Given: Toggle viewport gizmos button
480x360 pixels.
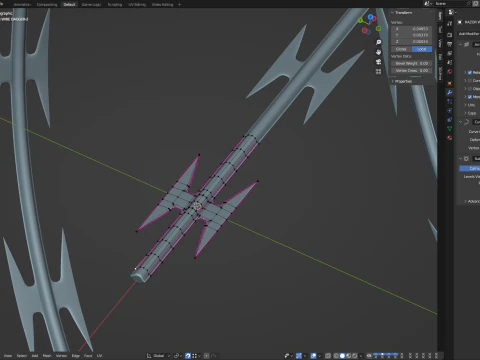Looking at the screenshot, I should click(x=299, y=356).
